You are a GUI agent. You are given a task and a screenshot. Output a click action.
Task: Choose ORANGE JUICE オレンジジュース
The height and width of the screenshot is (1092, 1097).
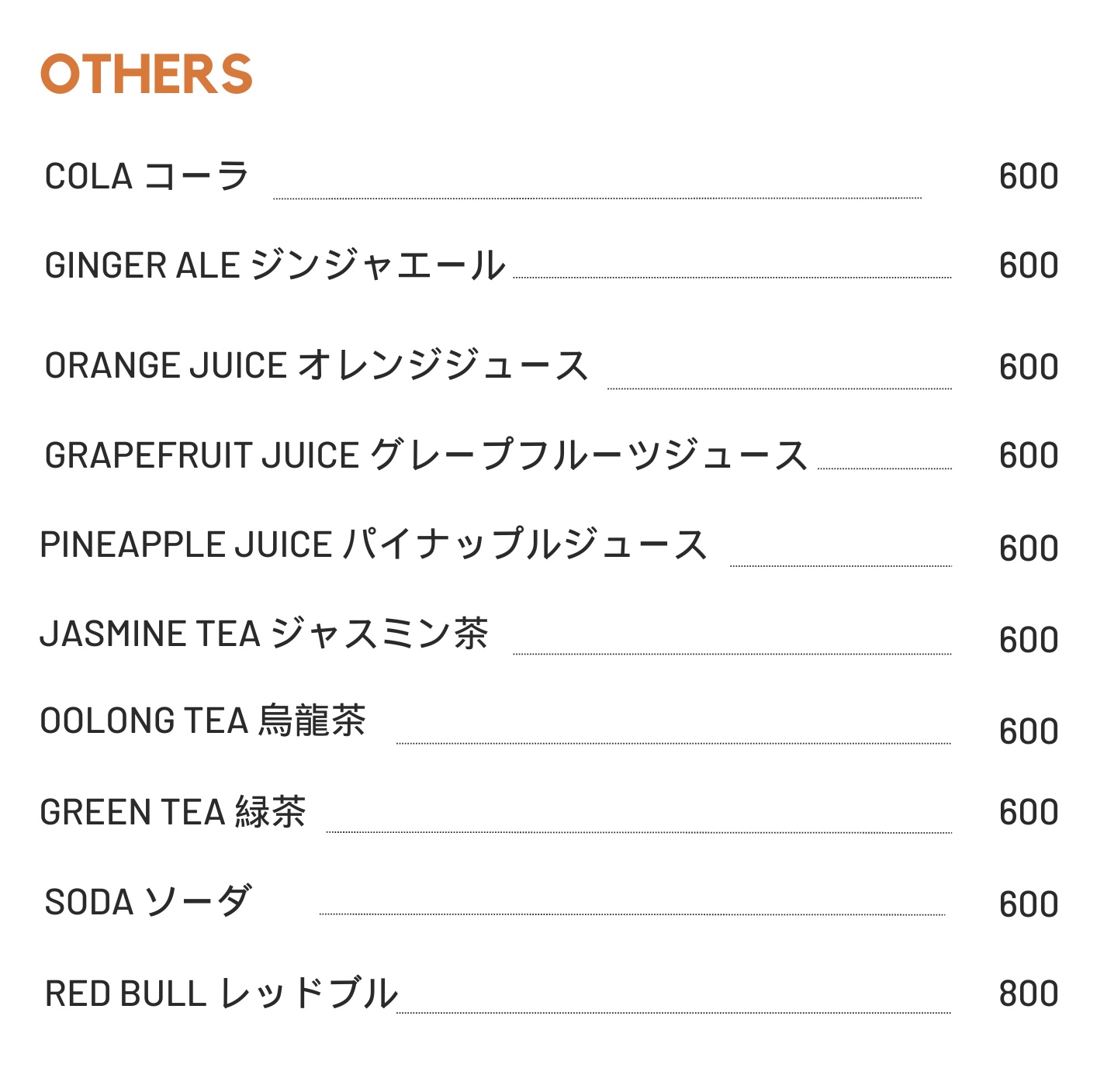[x=317, y=365]
